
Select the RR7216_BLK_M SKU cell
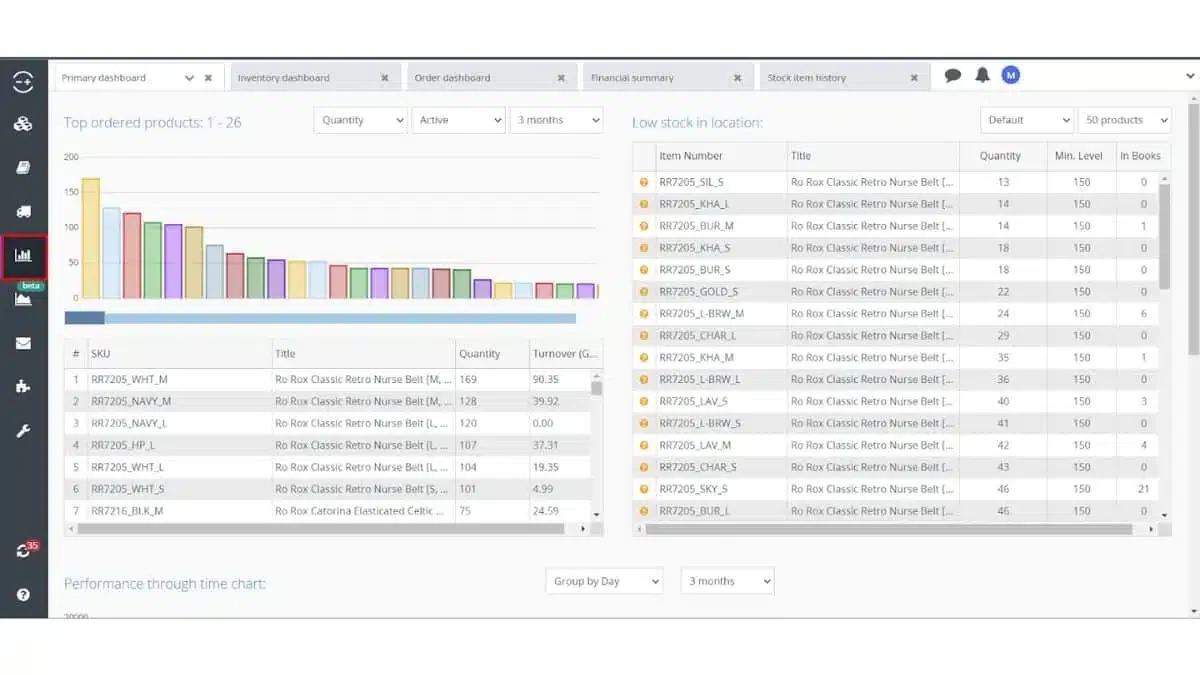[178, 511]
